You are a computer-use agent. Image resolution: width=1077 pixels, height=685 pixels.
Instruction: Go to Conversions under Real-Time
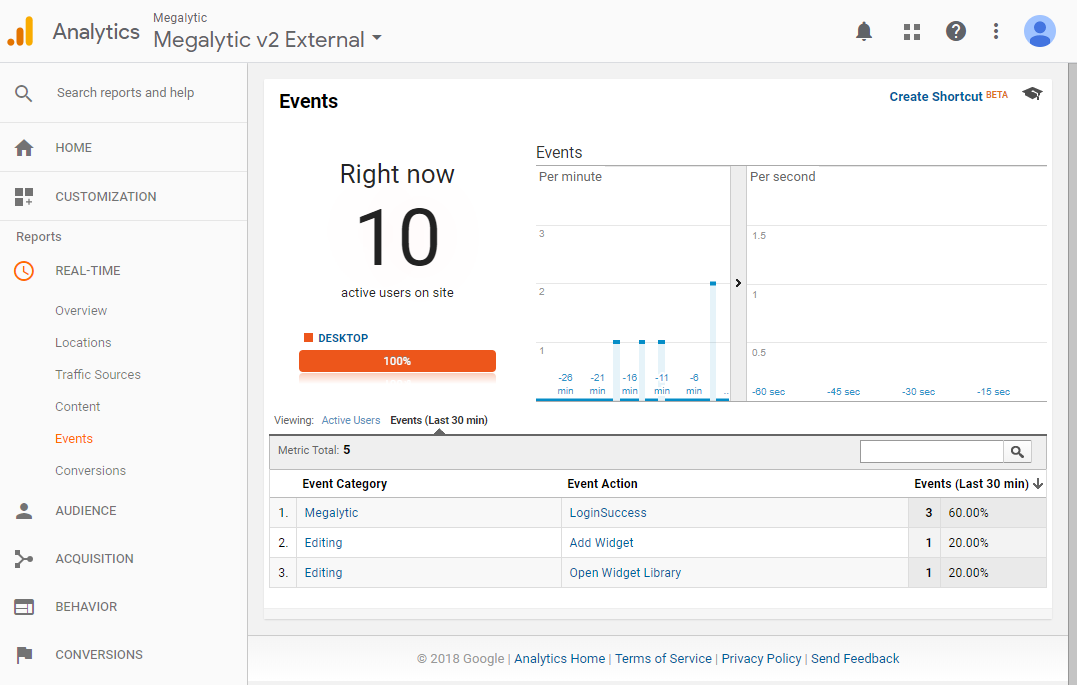(90, 471)
